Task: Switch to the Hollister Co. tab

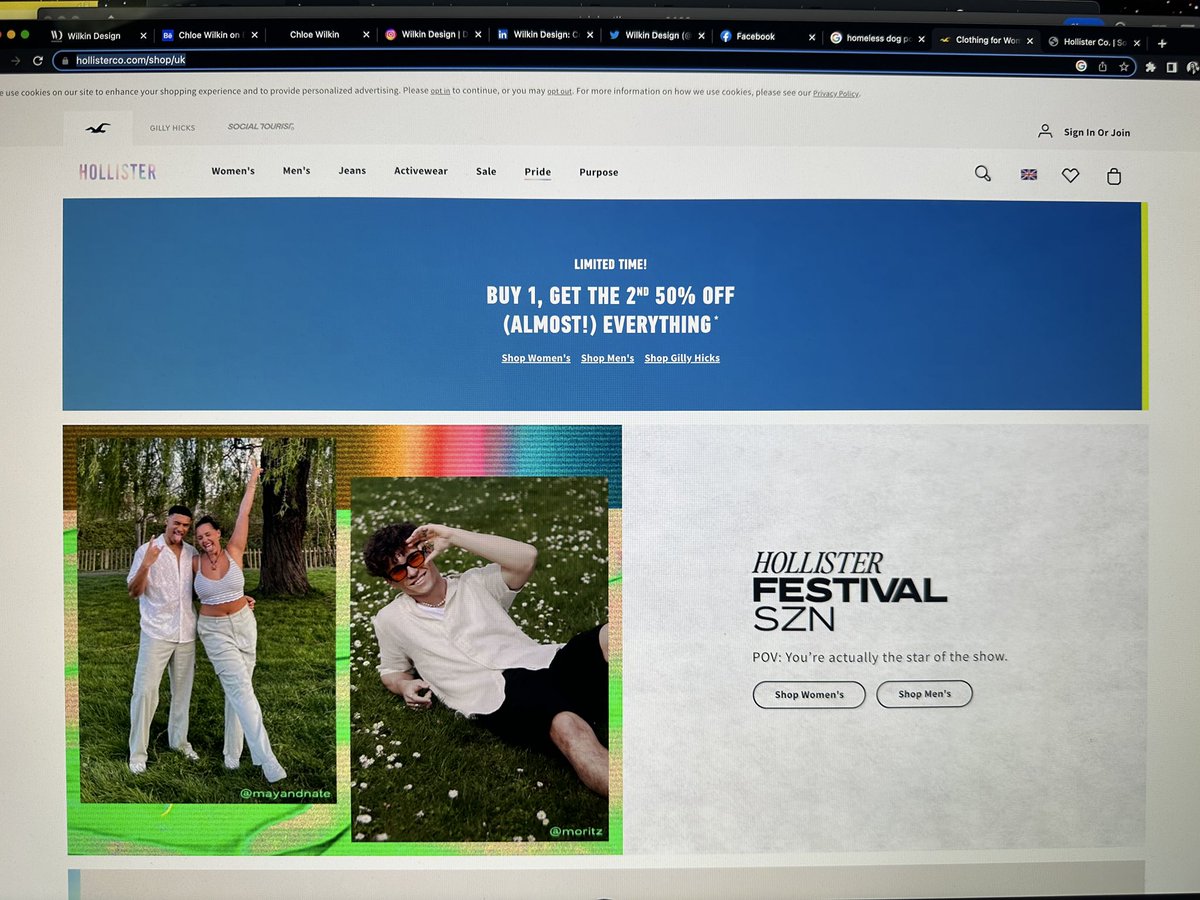Action: (1093, 42)
